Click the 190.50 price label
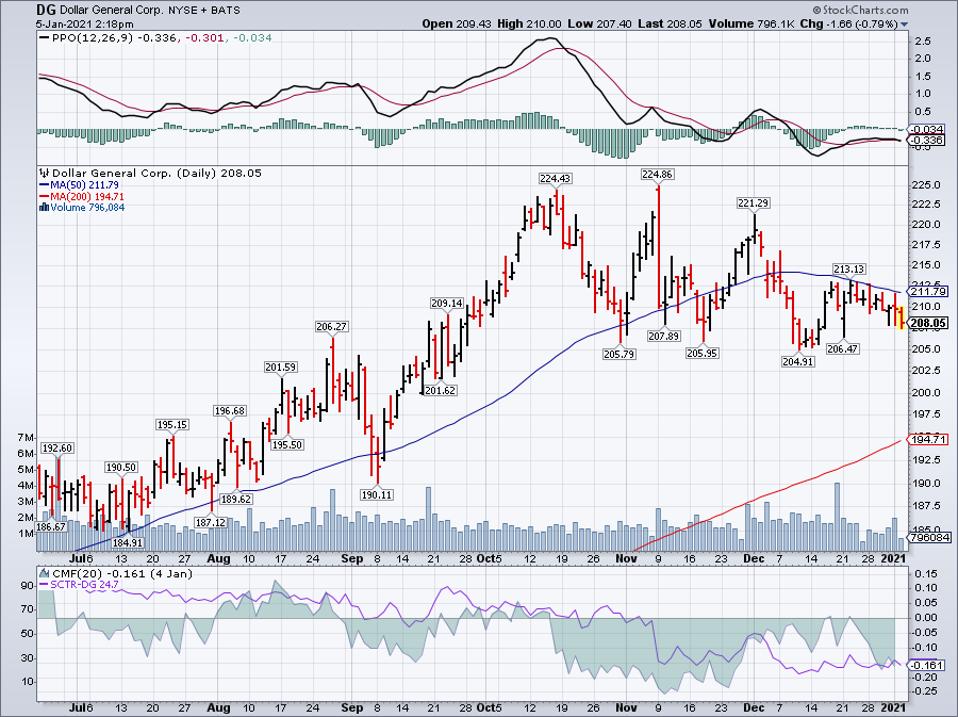The image size is (958, 717). [x=121, y=467]
